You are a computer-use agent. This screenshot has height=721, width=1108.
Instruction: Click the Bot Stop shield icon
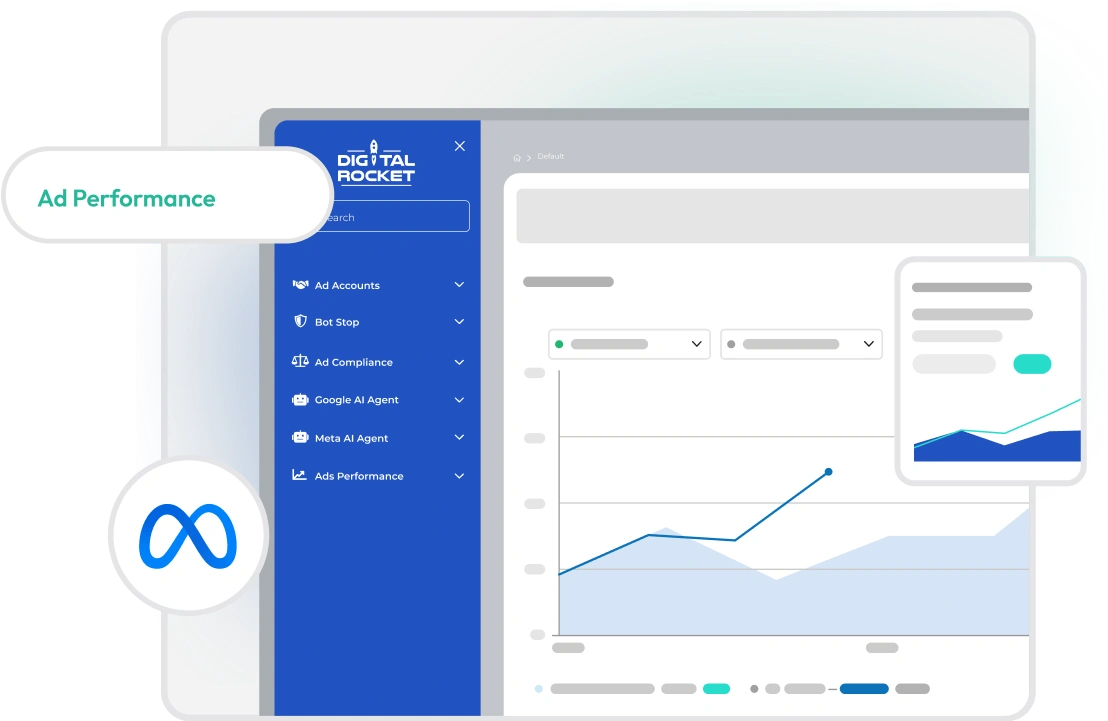pyautogui.click(x=300, y=321)
